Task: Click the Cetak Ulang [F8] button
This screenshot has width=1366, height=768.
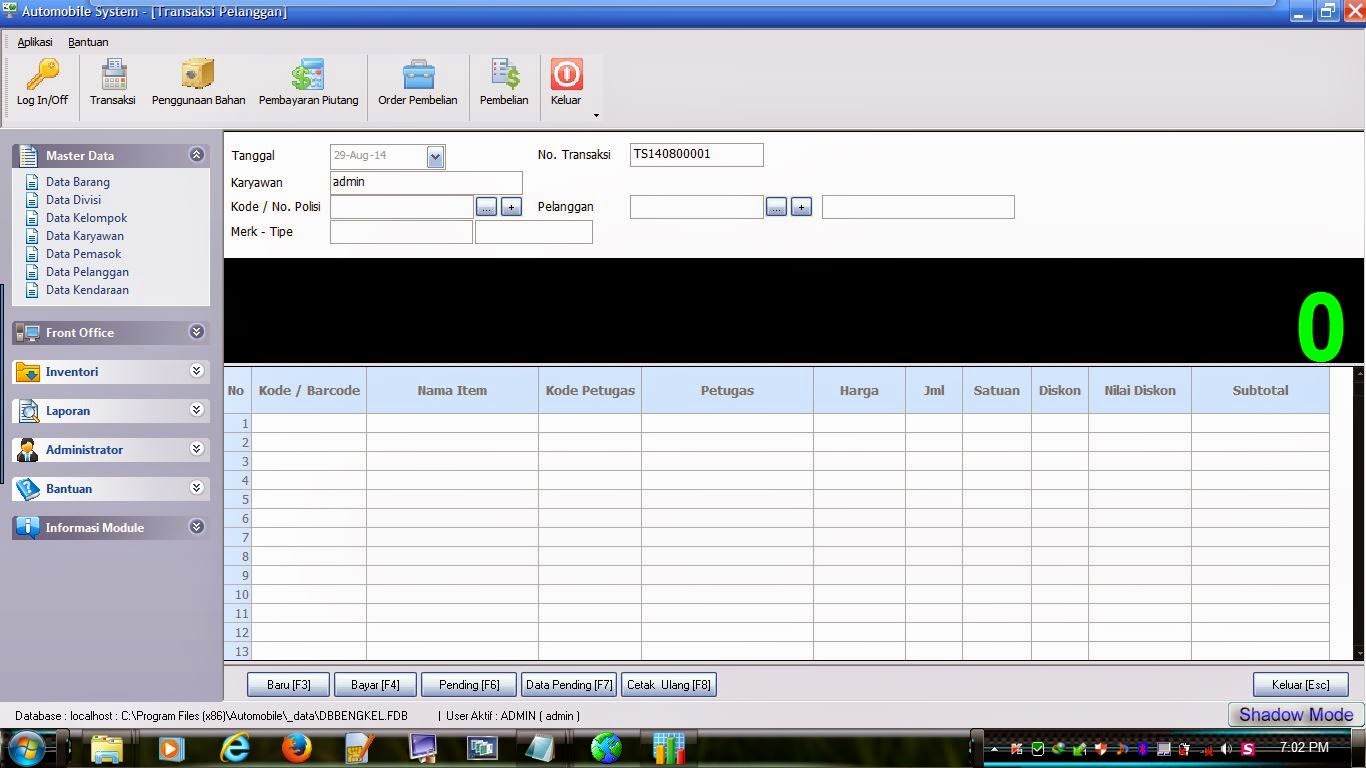Action: pyautogui.click(x=669, y=685)
